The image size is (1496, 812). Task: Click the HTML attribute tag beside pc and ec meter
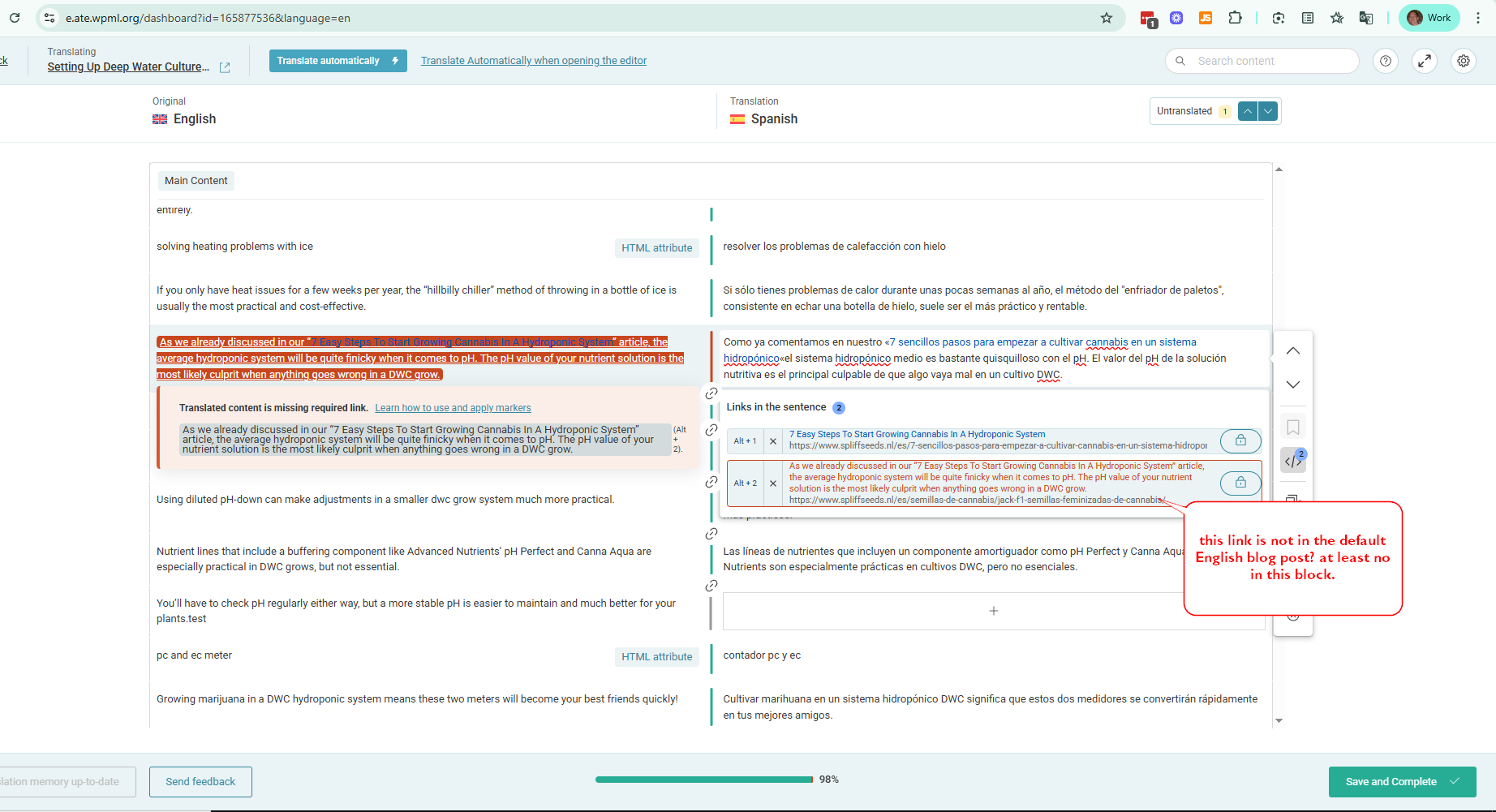pyautogui.click(x=656, y=657)
